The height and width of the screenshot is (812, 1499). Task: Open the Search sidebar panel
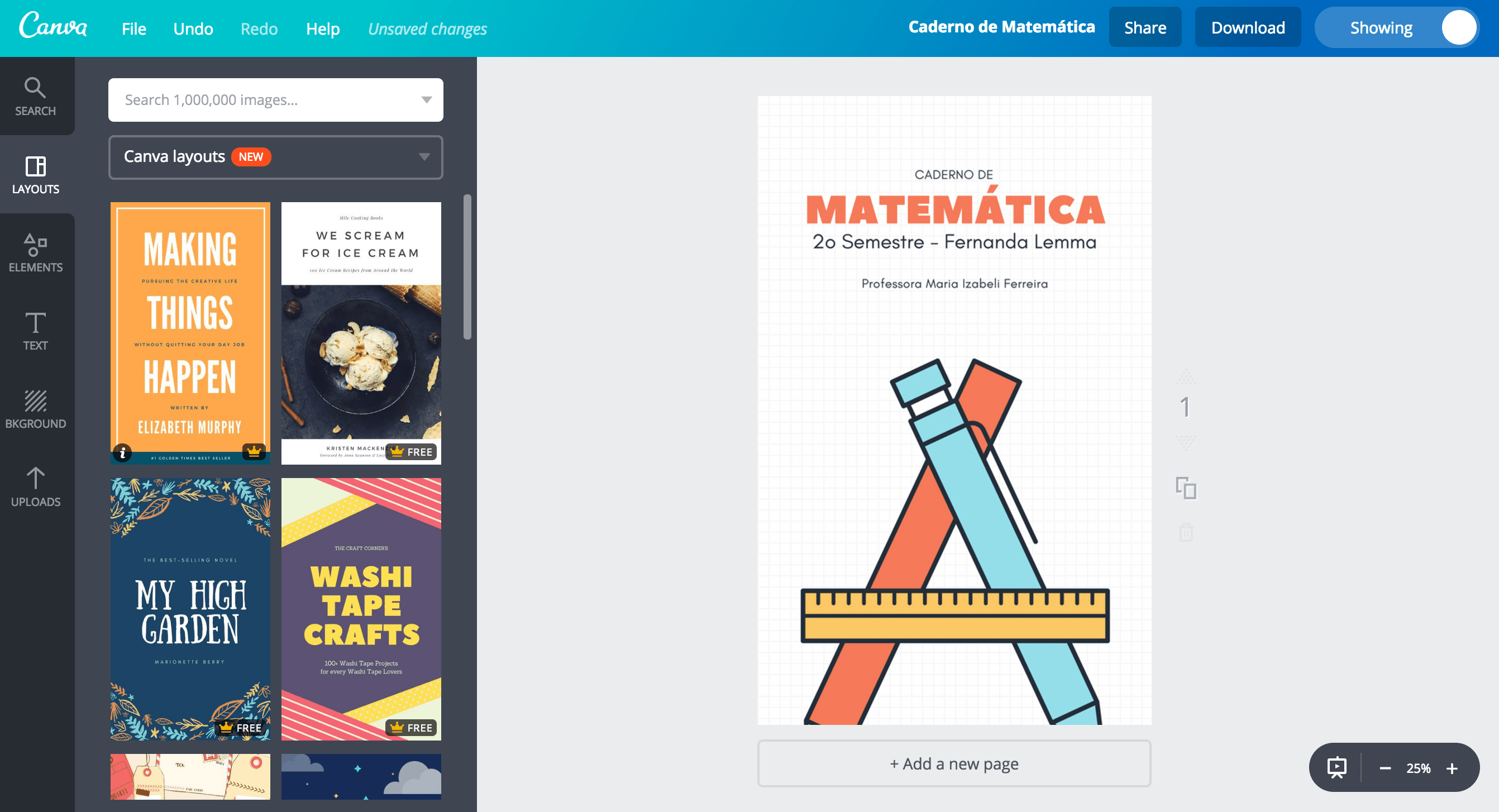click(x=36, y=97)
